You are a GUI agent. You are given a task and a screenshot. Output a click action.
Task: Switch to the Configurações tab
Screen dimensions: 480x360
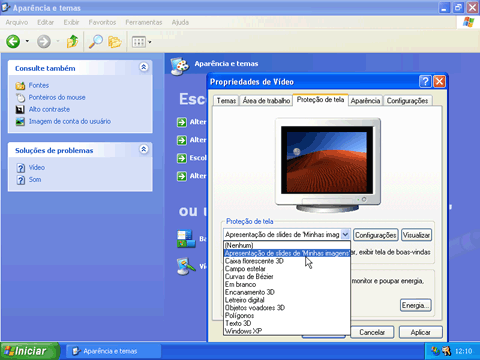pos(407,101)
